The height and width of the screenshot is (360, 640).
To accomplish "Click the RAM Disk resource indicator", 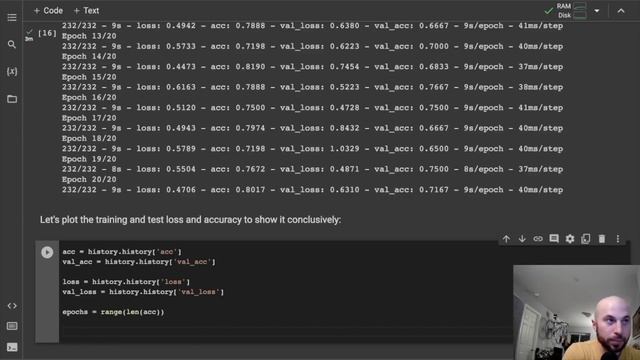I will pos(571,11).
